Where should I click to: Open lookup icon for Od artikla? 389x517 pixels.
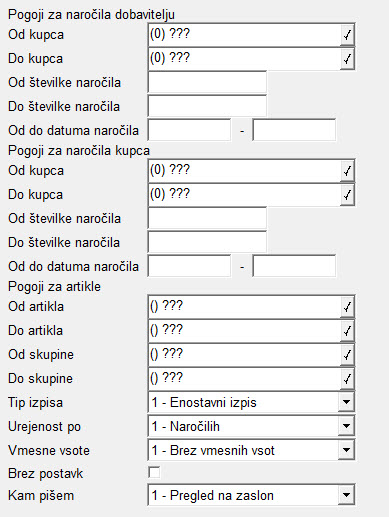347,307
